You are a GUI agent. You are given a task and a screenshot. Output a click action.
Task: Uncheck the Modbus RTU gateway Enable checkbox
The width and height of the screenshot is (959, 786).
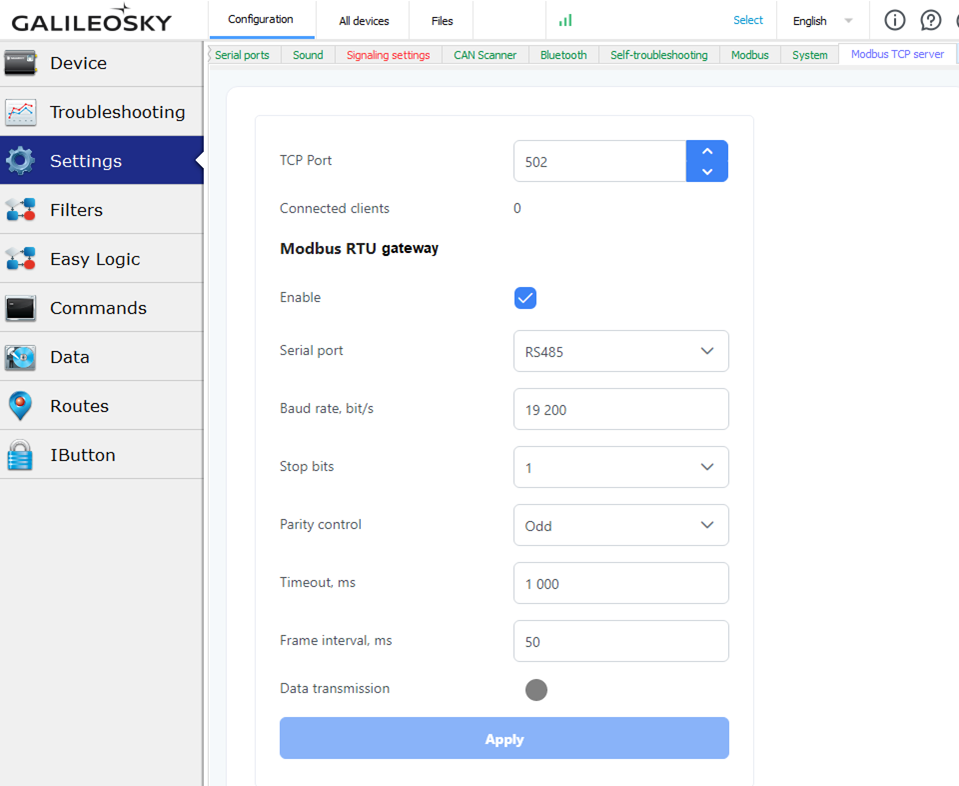(x=525, y=298)
